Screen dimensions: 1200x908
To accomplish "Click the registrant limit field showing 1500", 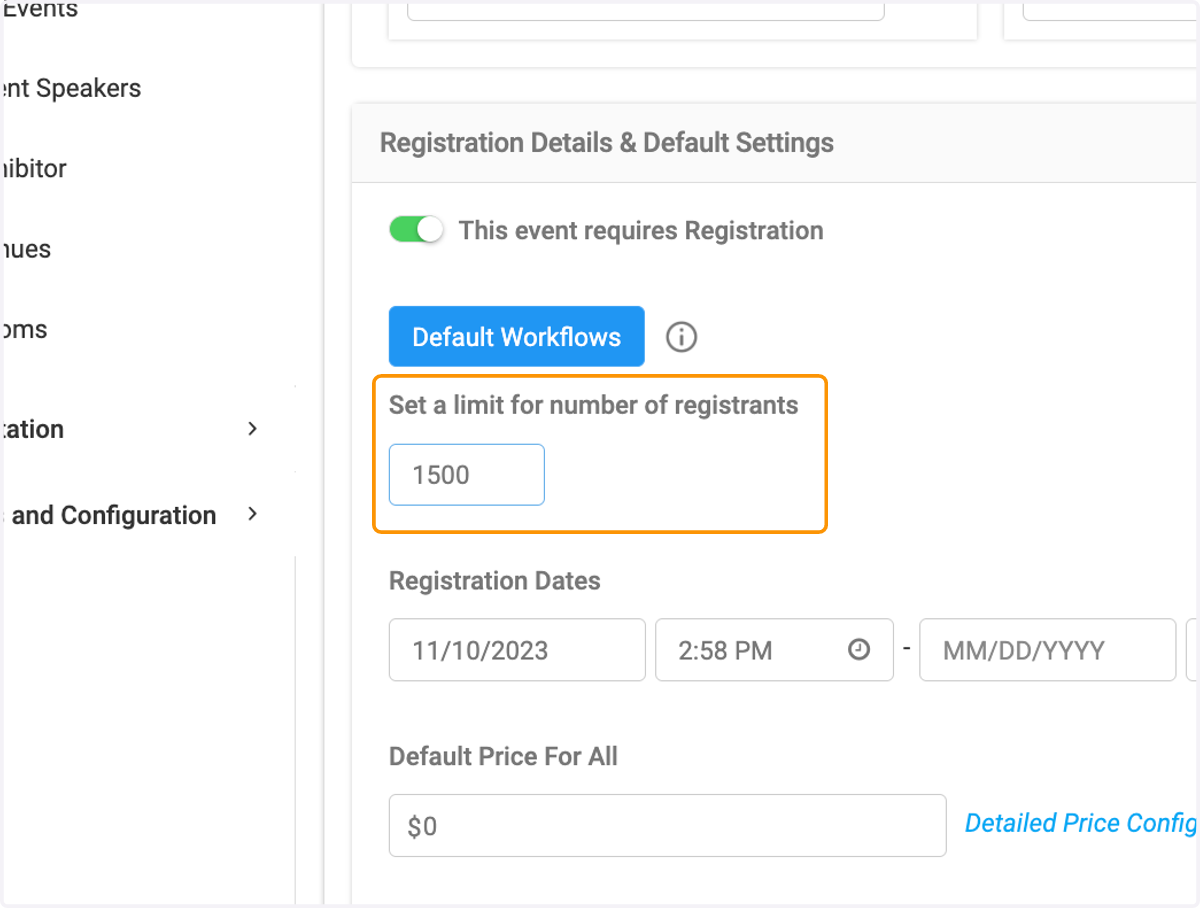I will [467, 475].
